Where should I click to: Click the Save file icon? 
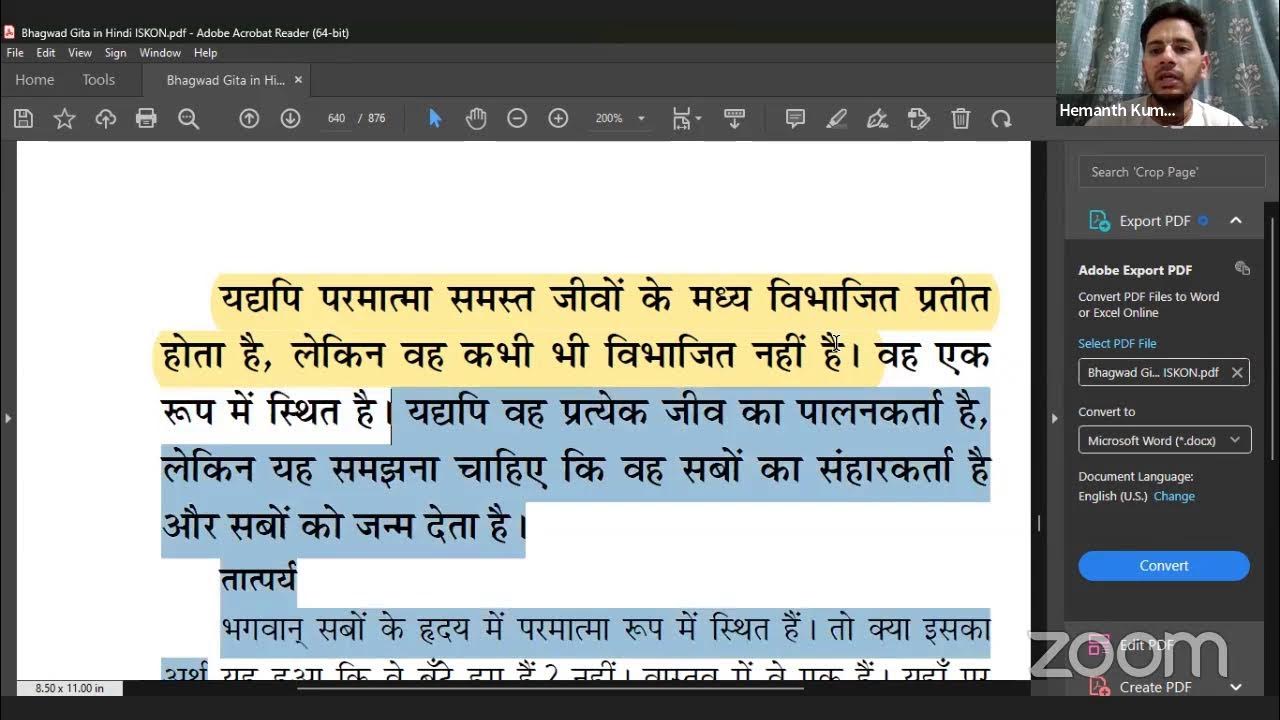click(24, 119)
